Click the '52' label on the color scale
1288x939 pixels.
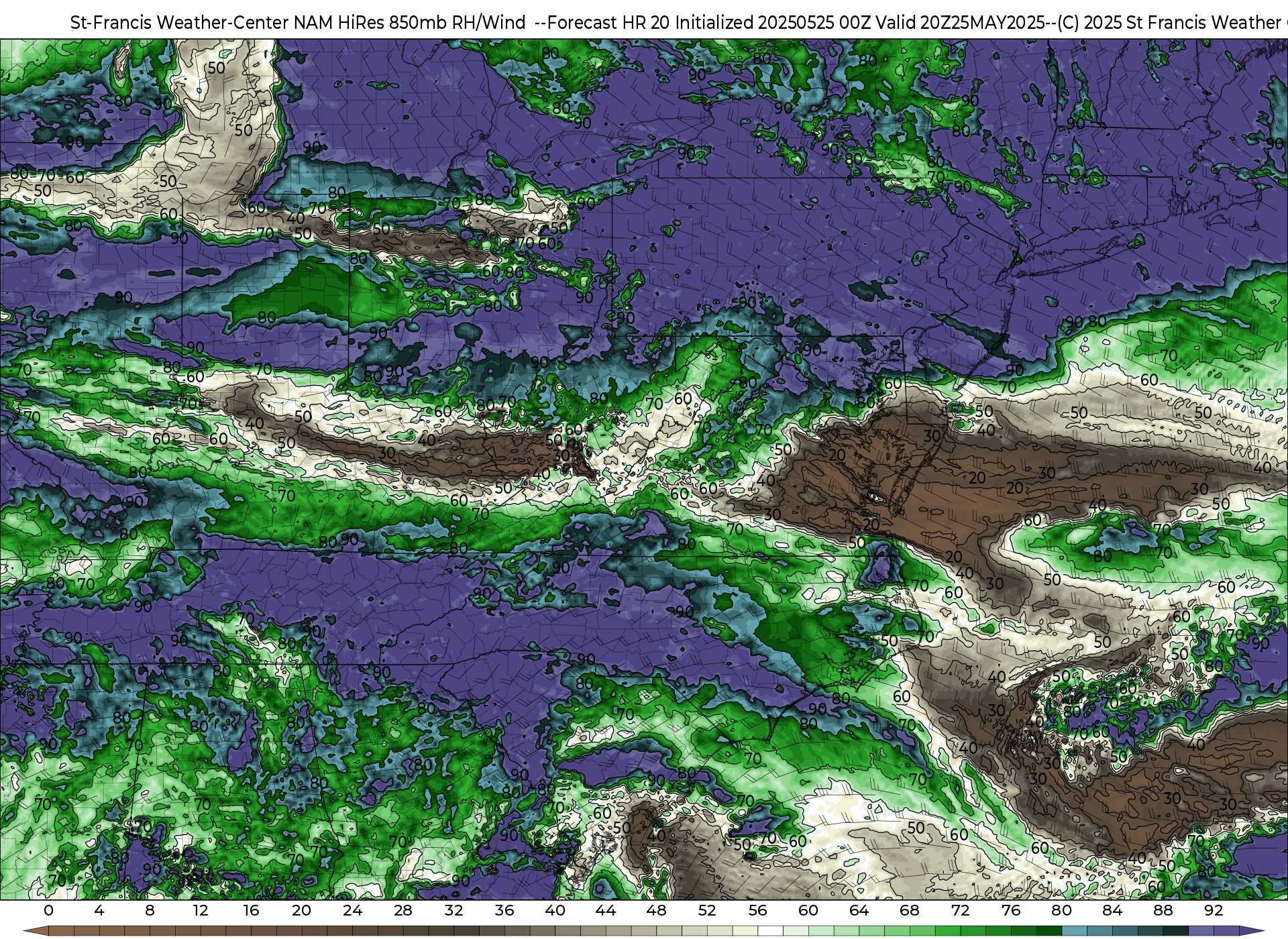pyautogui.click(x=707, y=910)
